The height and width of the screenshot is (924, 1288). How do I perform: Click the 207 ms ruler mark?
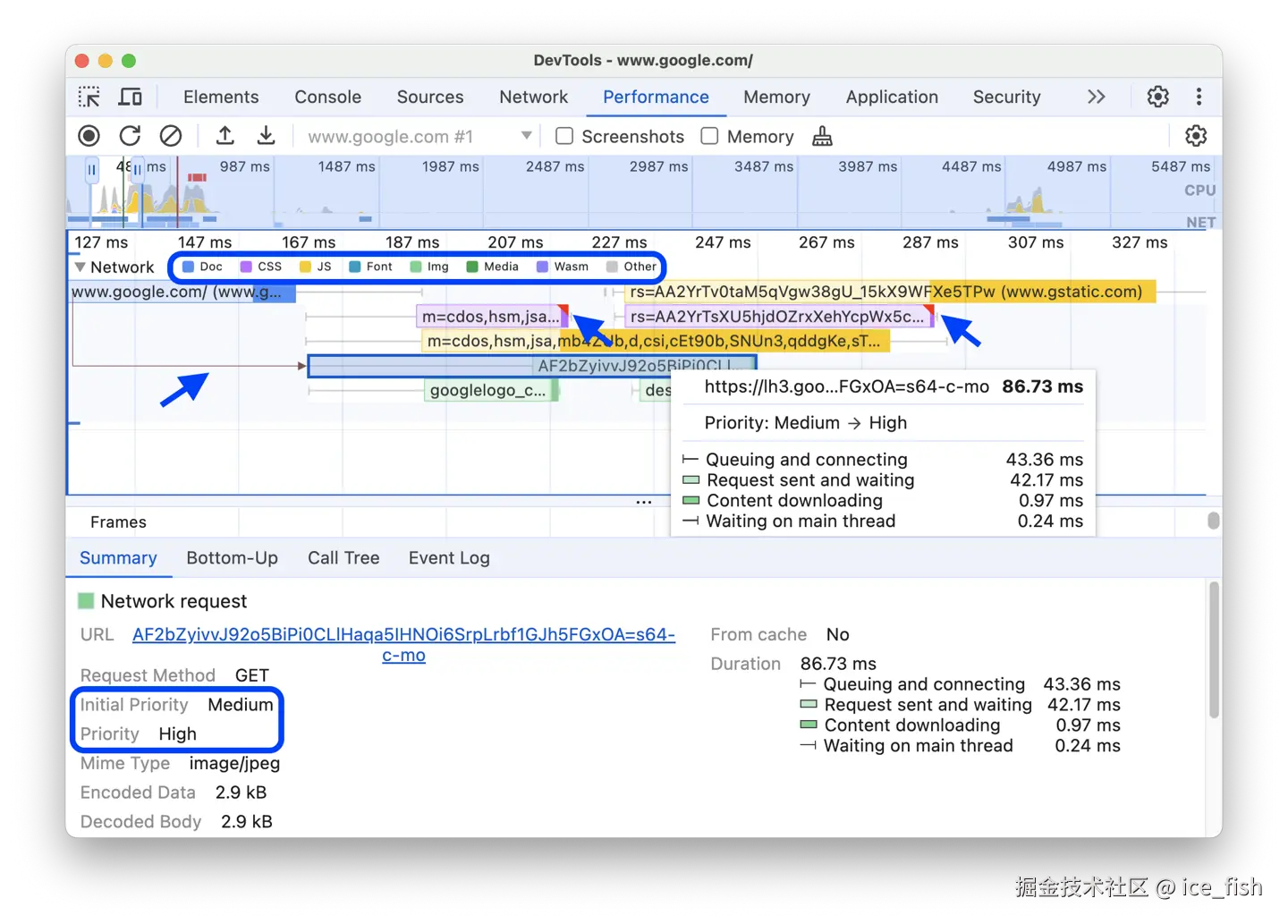click(515, 242)
